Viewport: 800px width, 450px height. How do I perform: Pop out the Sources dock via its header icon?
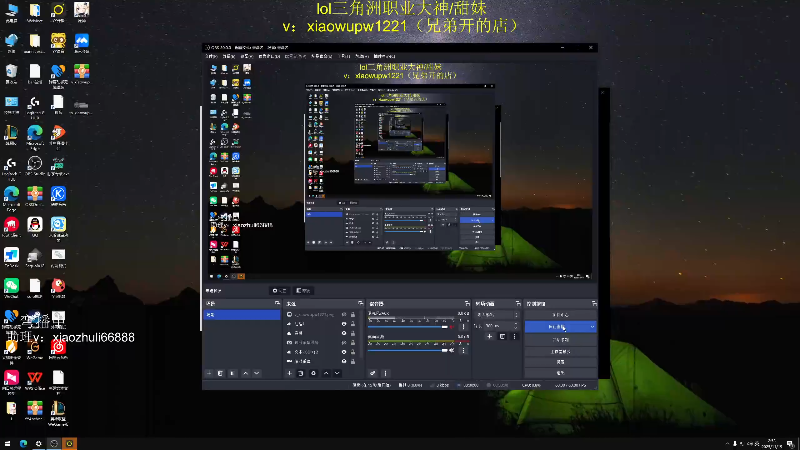360,304
